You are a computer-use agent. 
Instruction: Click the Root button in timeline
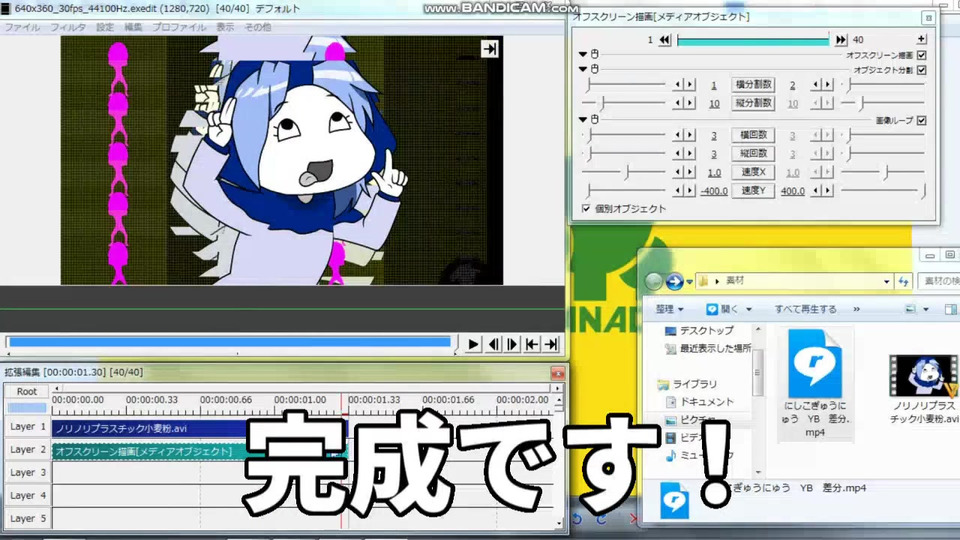coord(27,391)
